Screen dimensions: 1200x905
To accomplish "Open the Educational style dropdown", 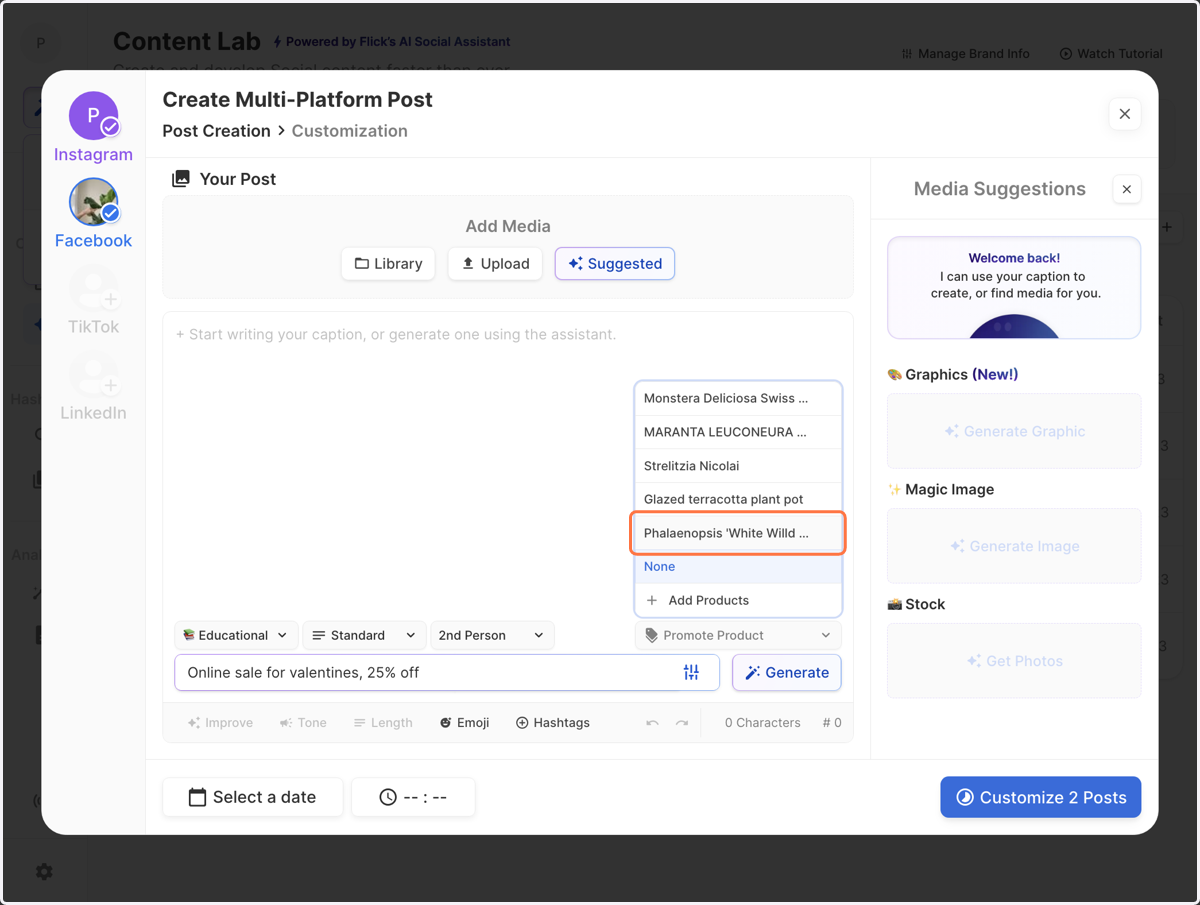I will [236, 635].
